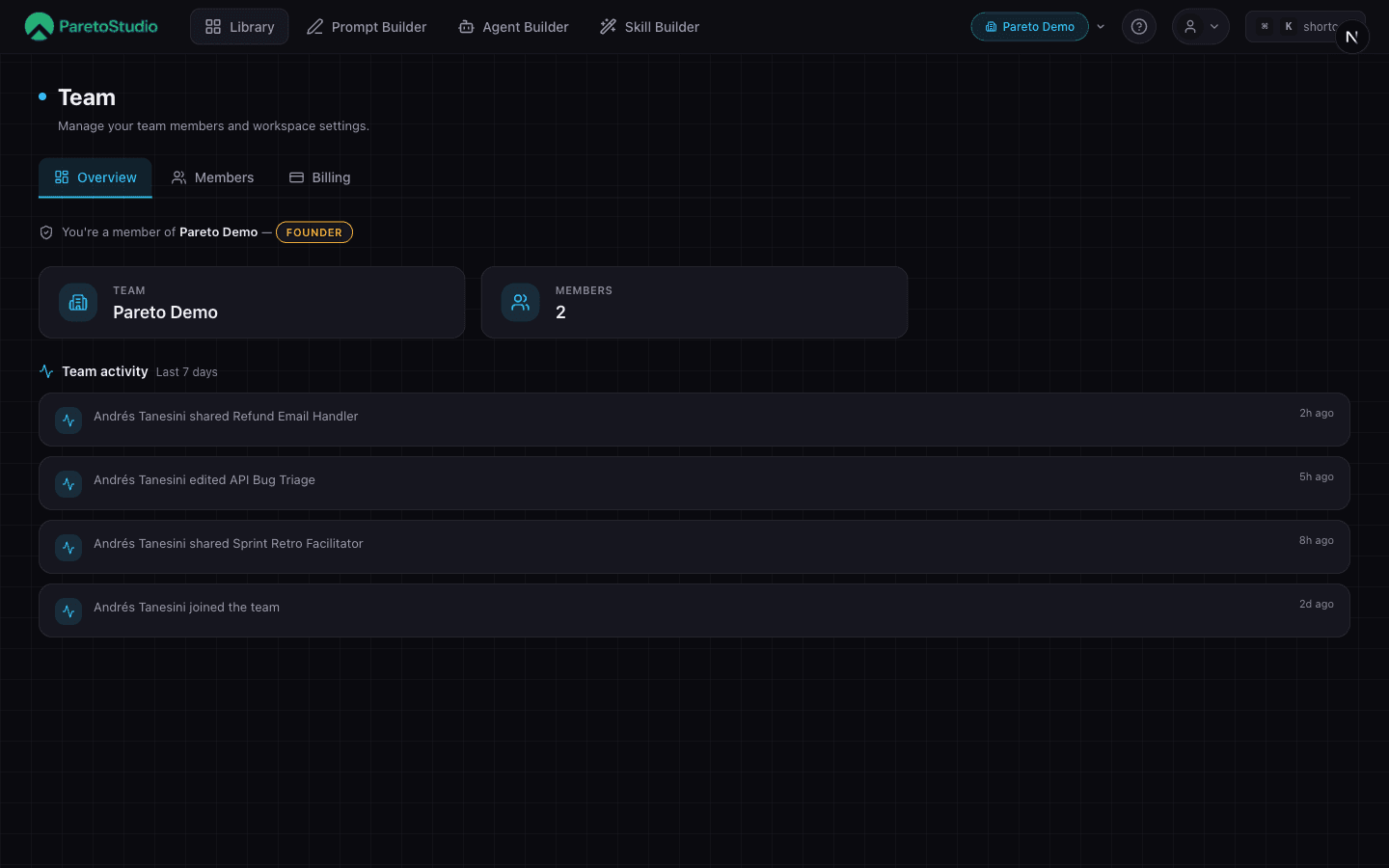Image resolution: width=1389 pixels, height=868 pixels.
Task: Click the Pareto Demo team card
Action: point(252,302)
